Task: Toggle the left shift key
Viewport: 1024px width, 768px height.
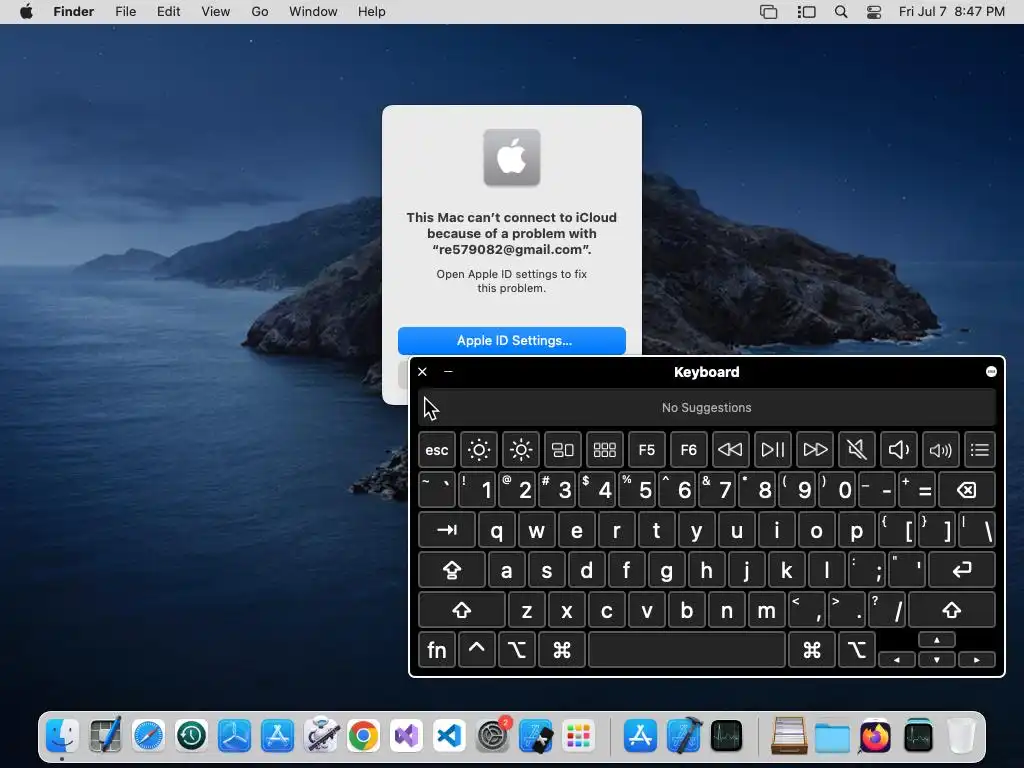Action: pos(462,610)
